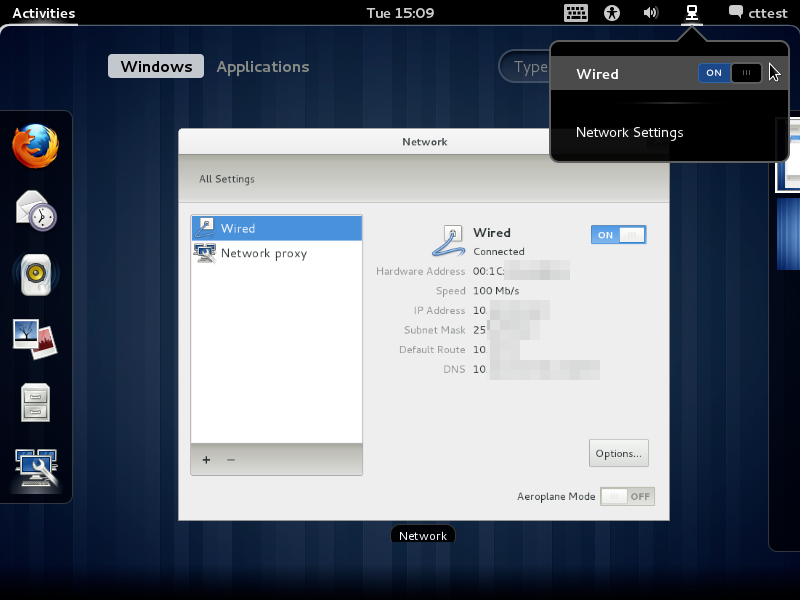Click the Type to search field
The width and height of the screenshot is (800, 600).
[x=526, y=66]
